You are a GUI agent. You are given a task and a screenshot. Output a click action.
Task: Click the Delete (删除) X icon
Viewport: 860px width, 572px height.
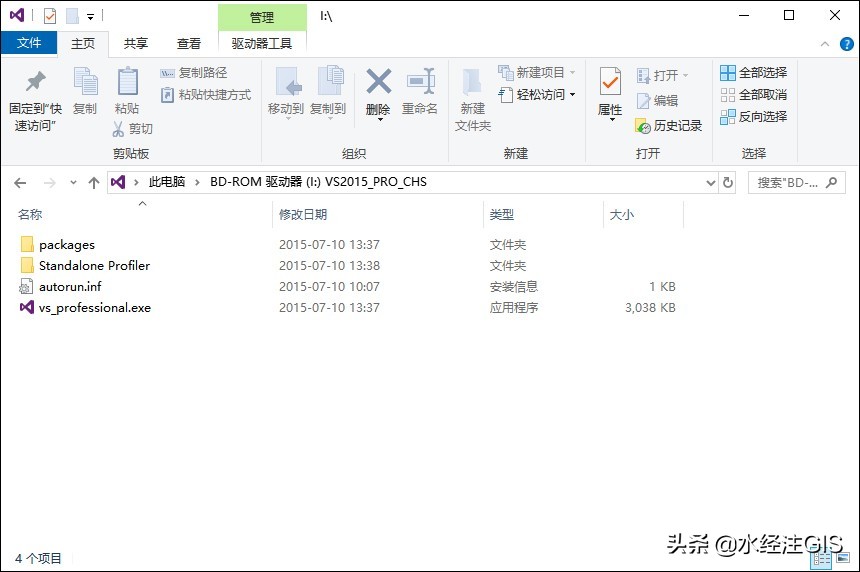click(378, 82)
